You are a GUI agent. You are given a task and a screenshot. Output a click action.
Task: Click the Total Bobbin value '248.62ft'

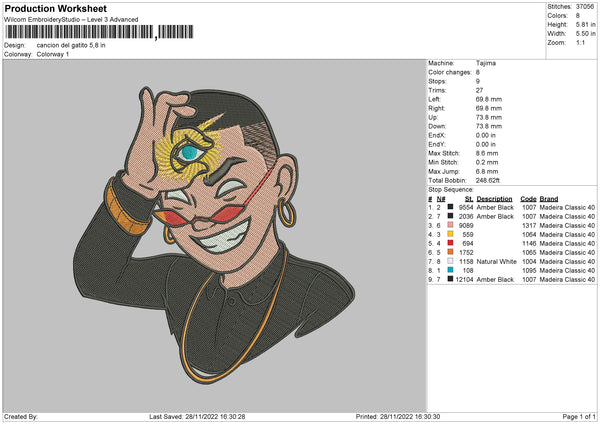[x=488, y=180]
